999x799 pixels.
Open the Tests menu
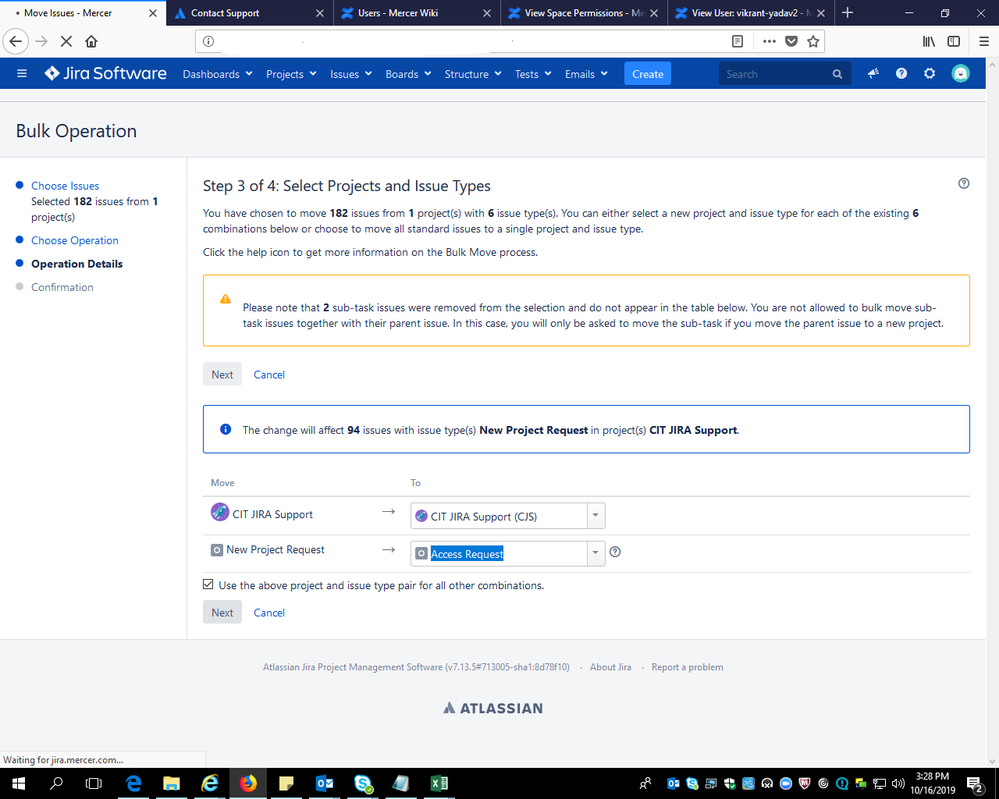(x=533, y=74)
